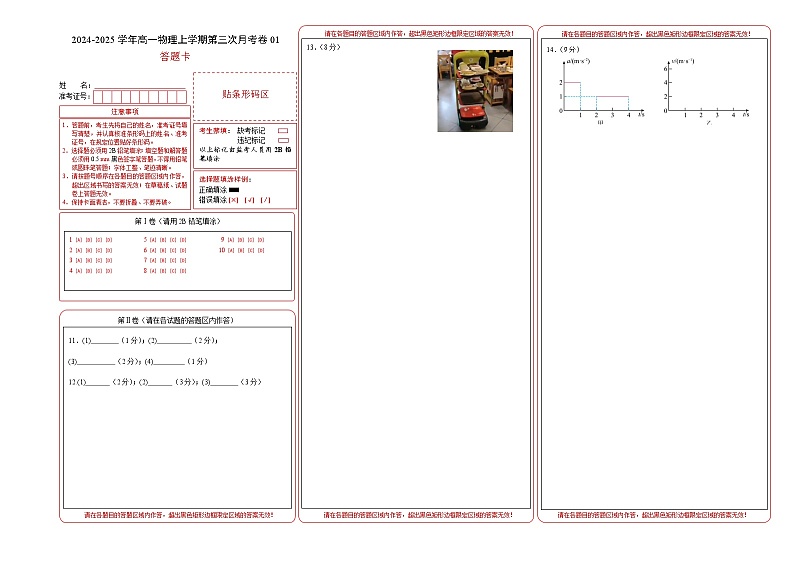Click the black 正确填涂 sample mark
794x562 pixels.
[234, 189]
